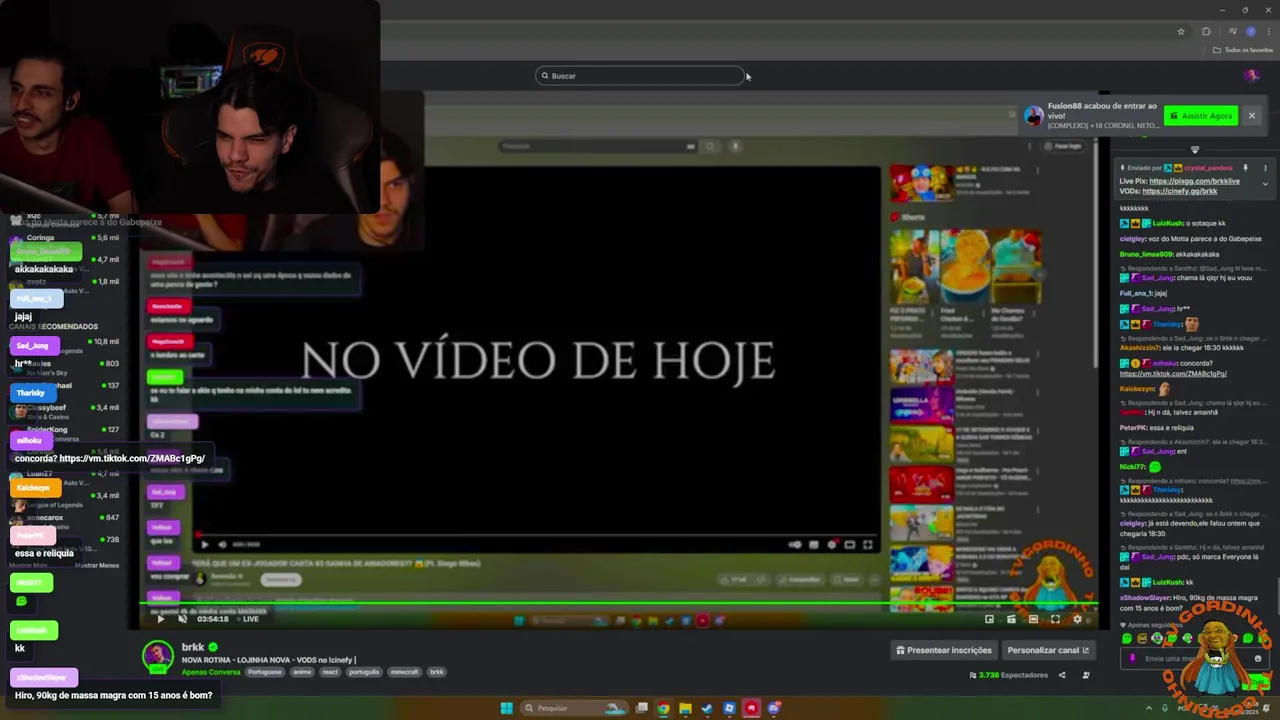Image resolution: width=1280 pixels, height=720 pixels.
Task: Enter fullscreen on embedded YouTube player
Action: click(867, 544)
